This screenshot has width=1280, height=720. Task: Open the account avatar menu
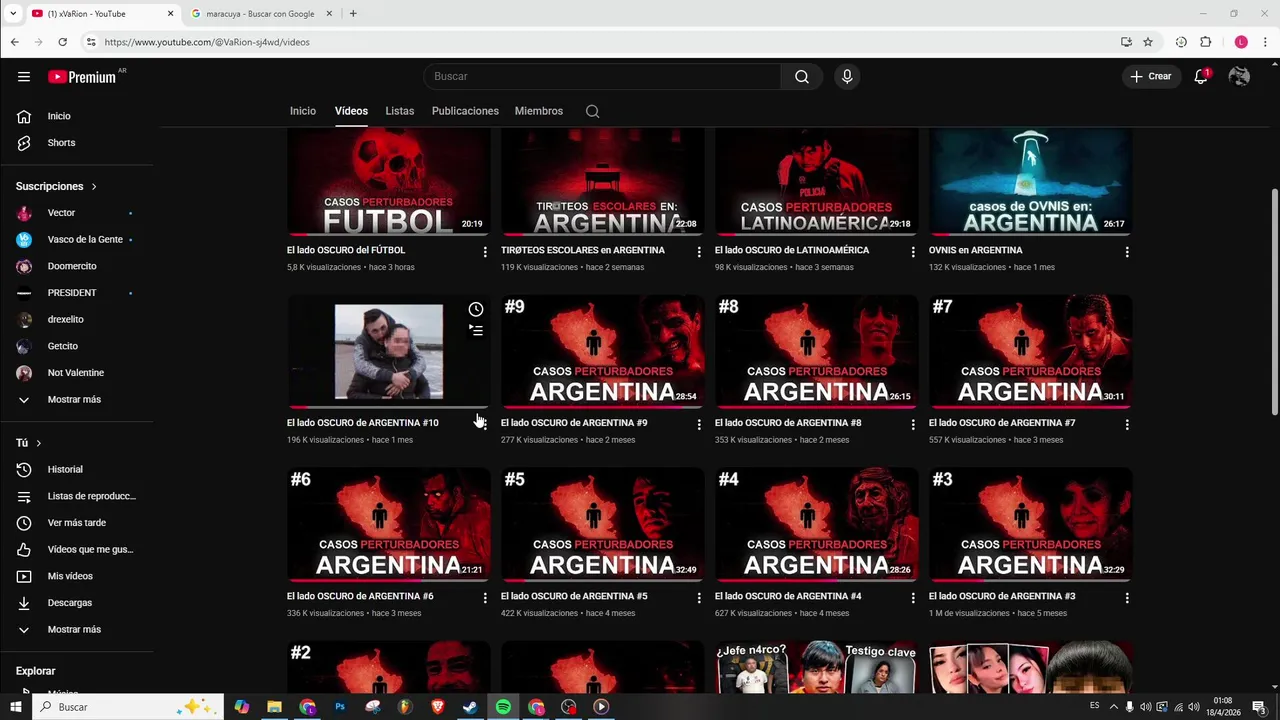click(1239, 76)
